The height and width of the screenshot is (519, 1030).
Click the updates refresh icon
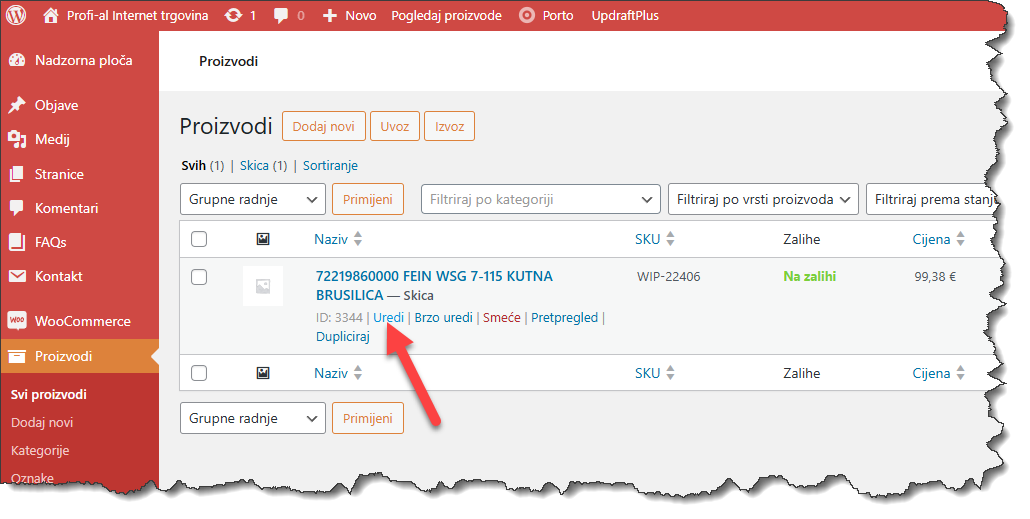[x=233, y=16]
